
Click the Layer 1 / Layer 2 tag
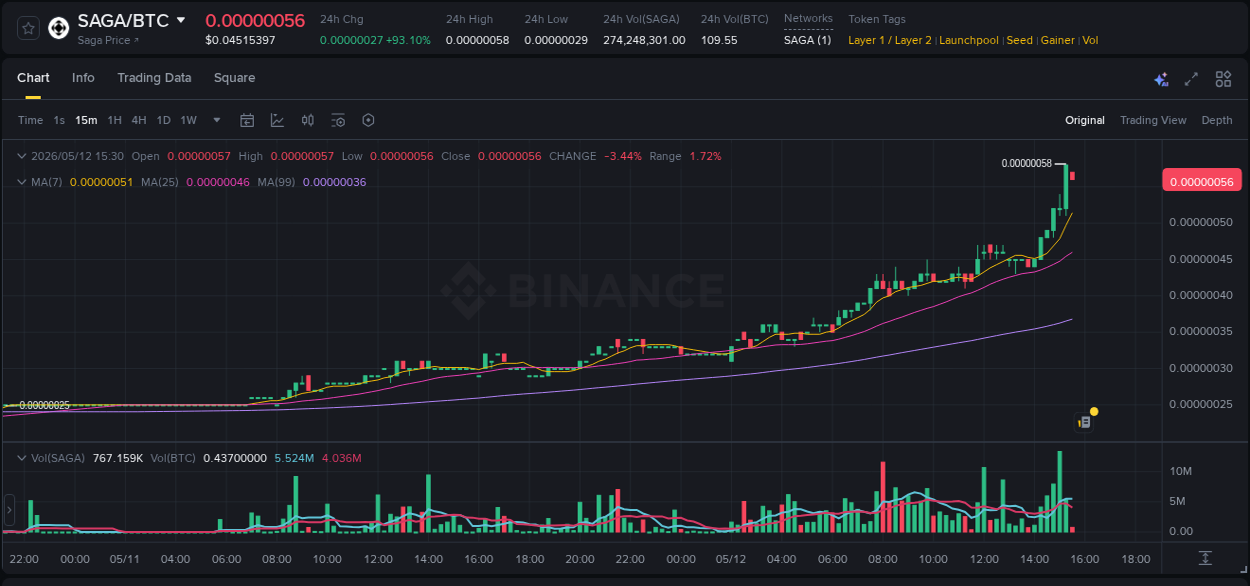pos(890,40)
